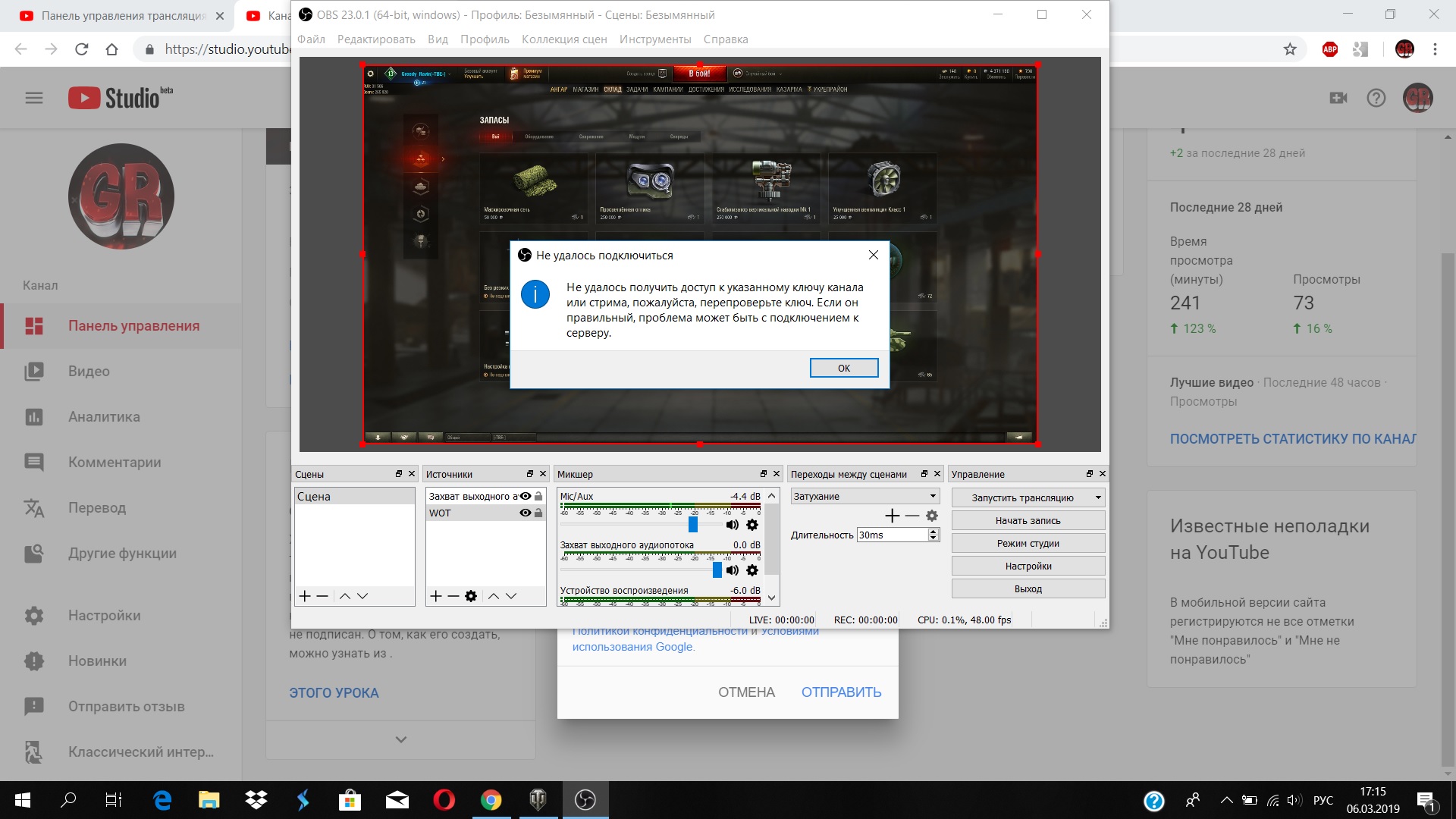
Task: Close the connection failed dialog
Action: point(874,255)
